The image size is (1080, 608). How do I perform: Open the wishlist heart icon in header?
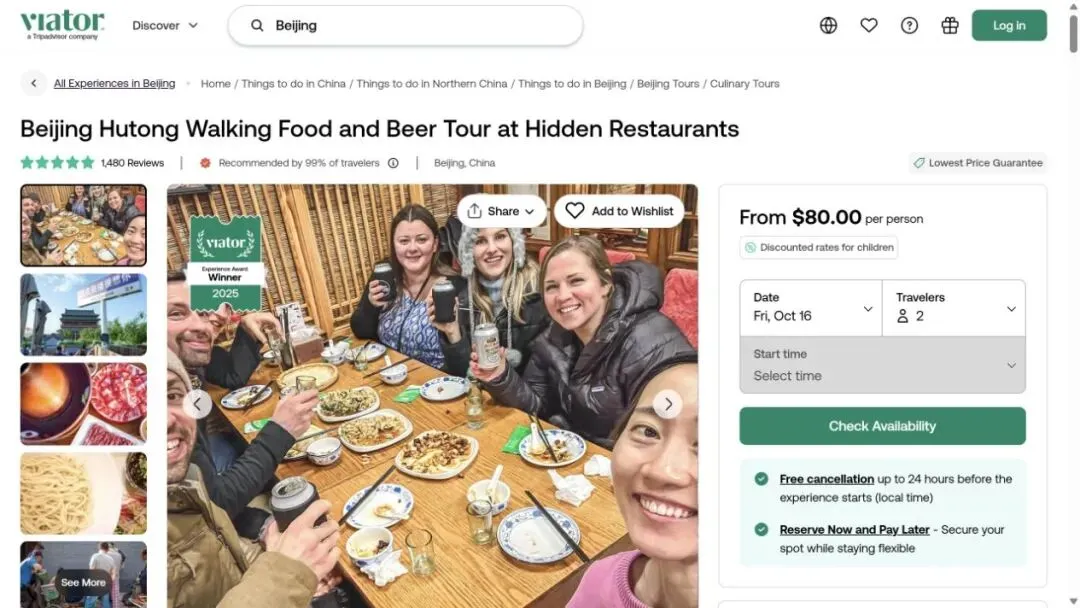(869, 25)
